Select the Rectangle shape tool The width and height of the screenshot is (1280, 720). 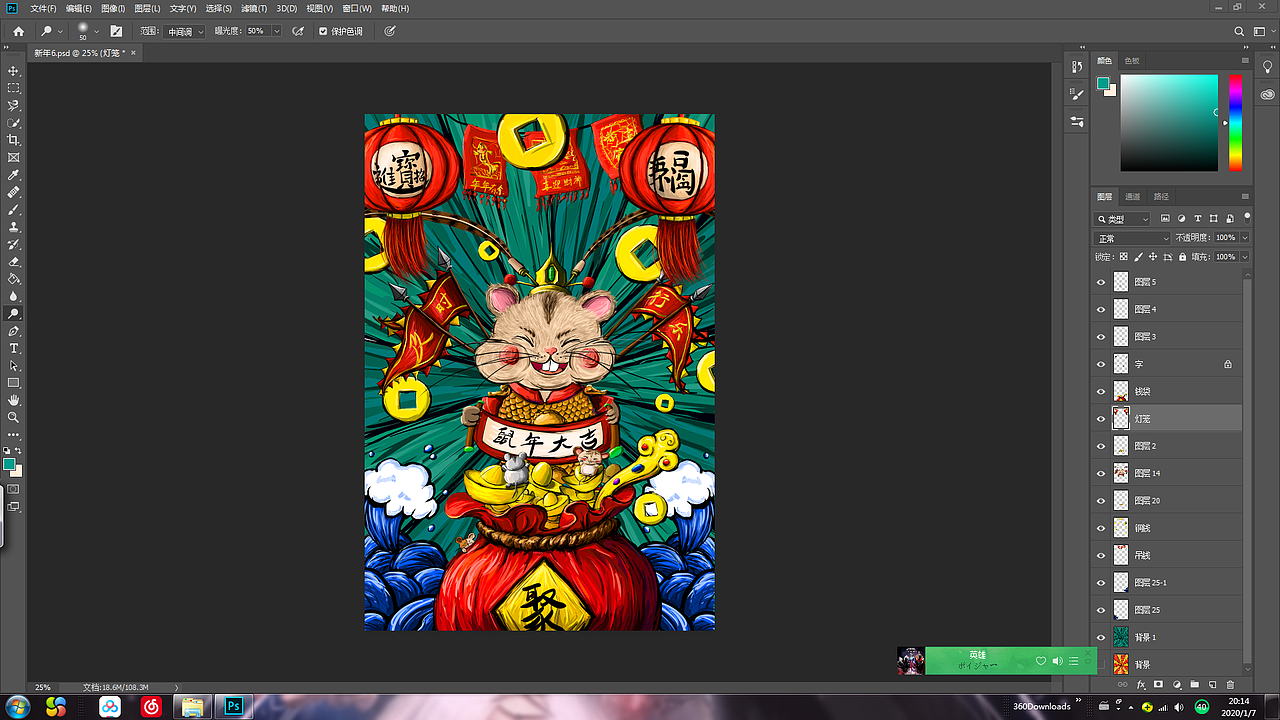(14, 383)
